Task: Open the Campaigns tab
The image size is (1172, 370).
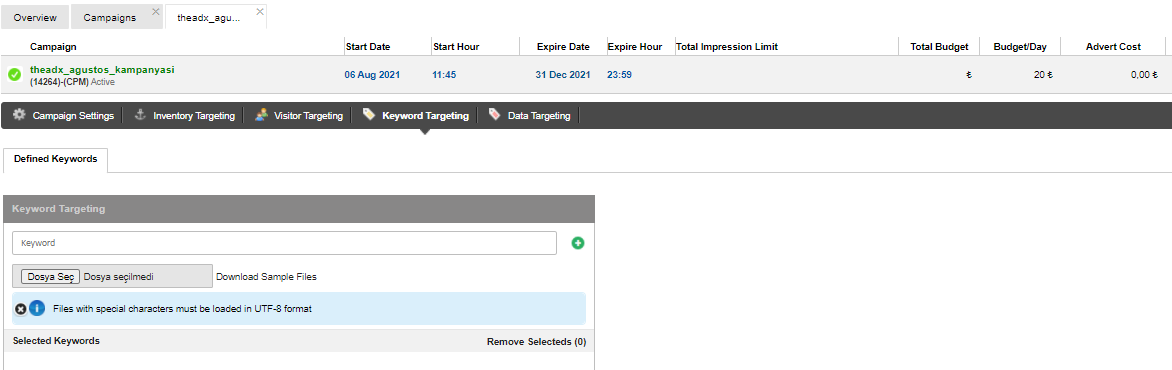Action: [x=110, y=17]
